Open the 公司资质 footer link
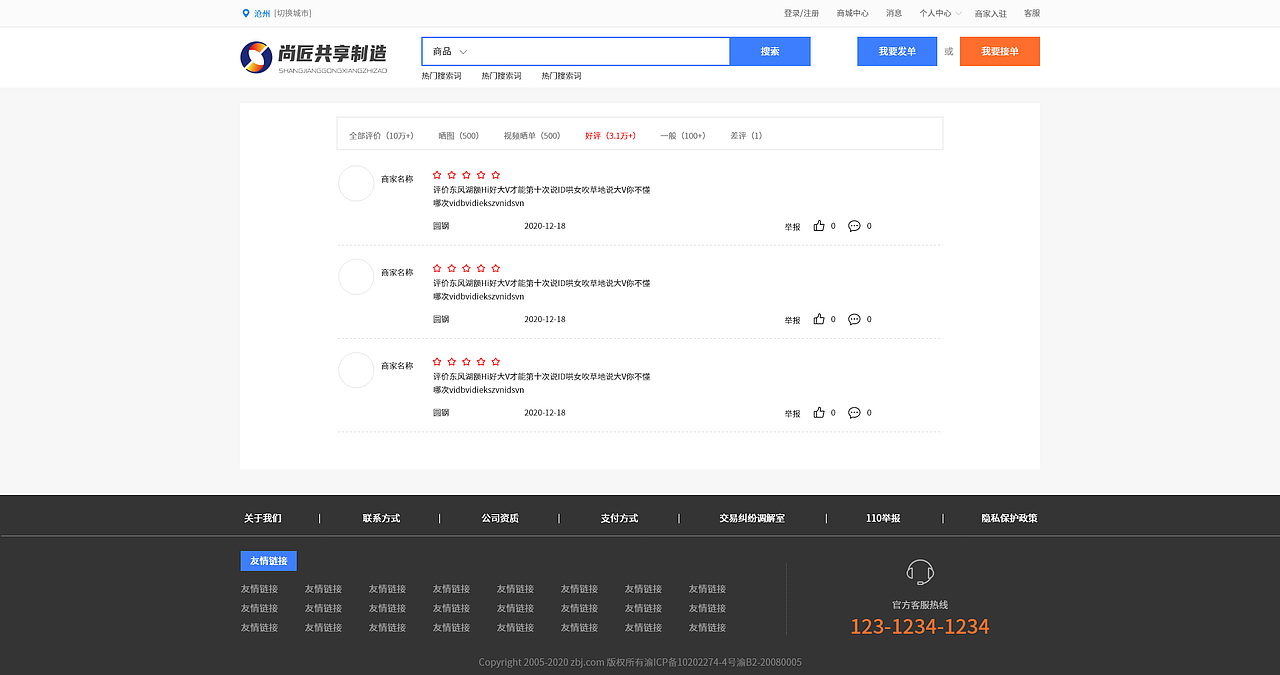Screen dimensions: 1280x675 coord(500,518)
